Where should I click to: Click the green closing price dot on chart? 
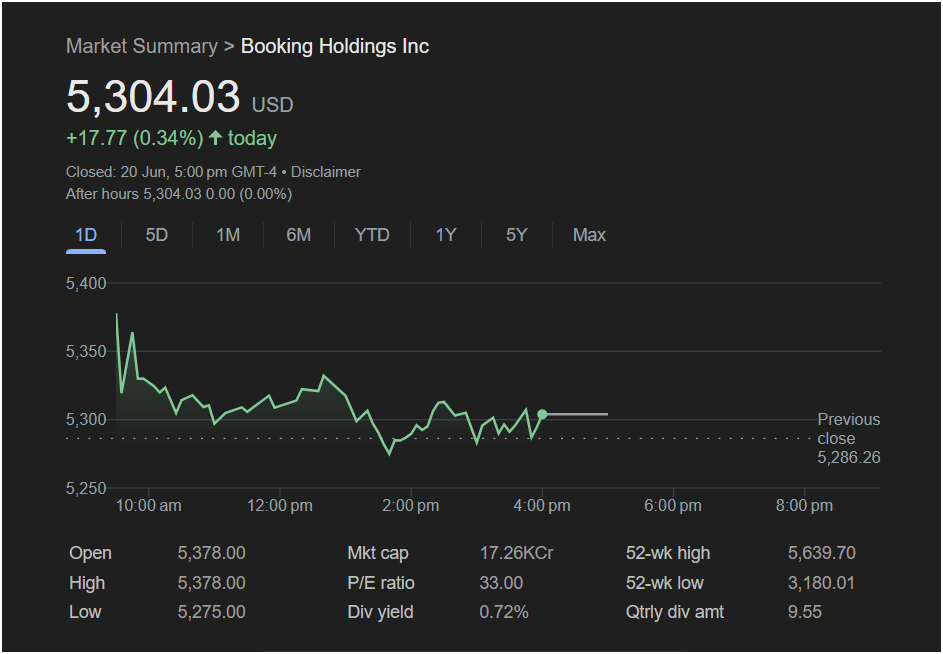click(x=542, y=414)
